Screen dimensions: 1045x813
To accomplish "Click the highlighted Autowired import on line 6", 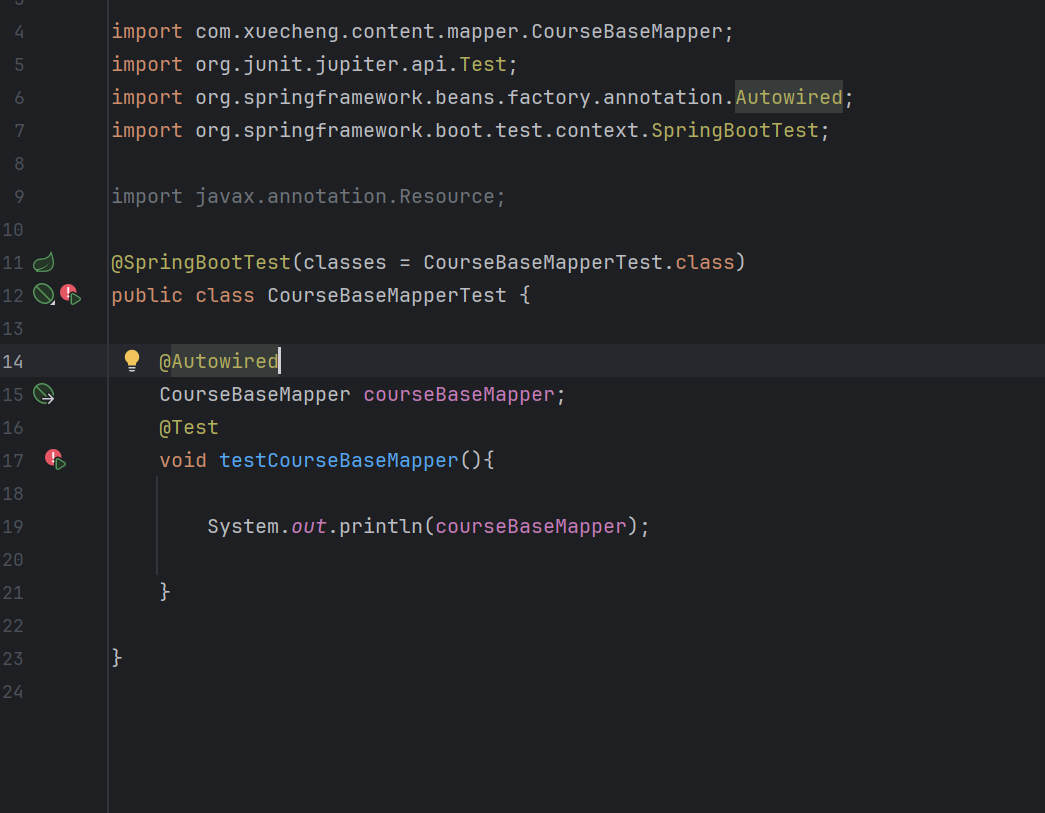I will (x=789, y=97).
